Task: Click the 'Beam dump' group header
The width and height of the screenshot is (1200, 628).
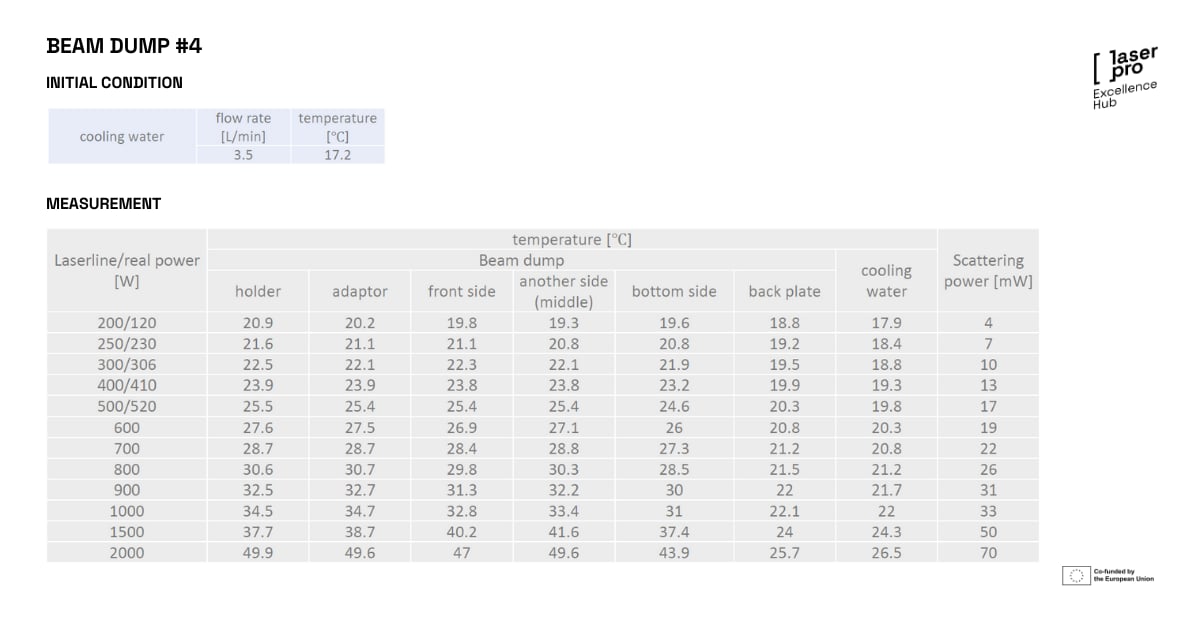Action: 521,260
